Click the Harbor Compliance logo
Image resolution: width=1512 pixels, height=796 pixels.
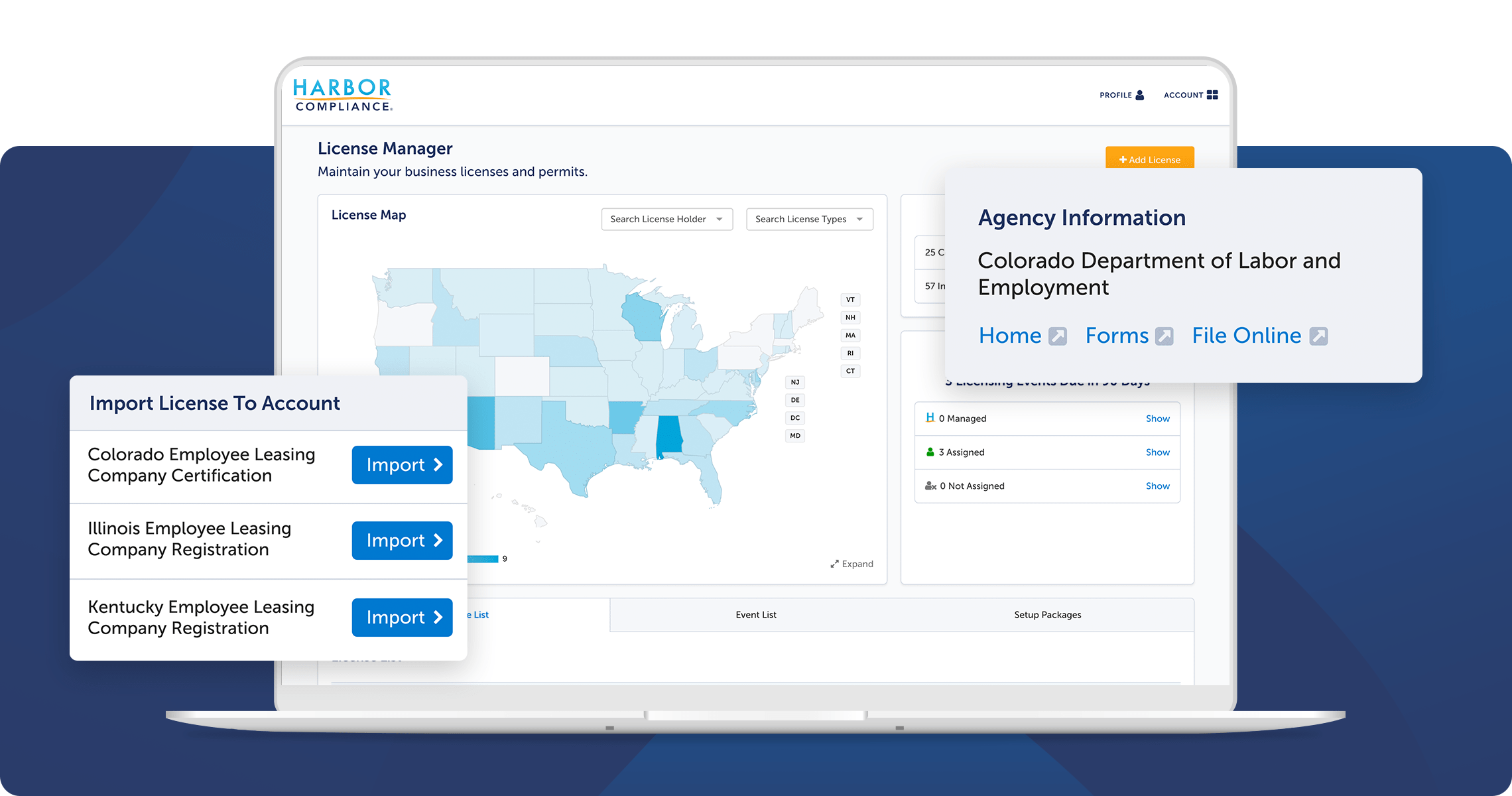(342, 93)
